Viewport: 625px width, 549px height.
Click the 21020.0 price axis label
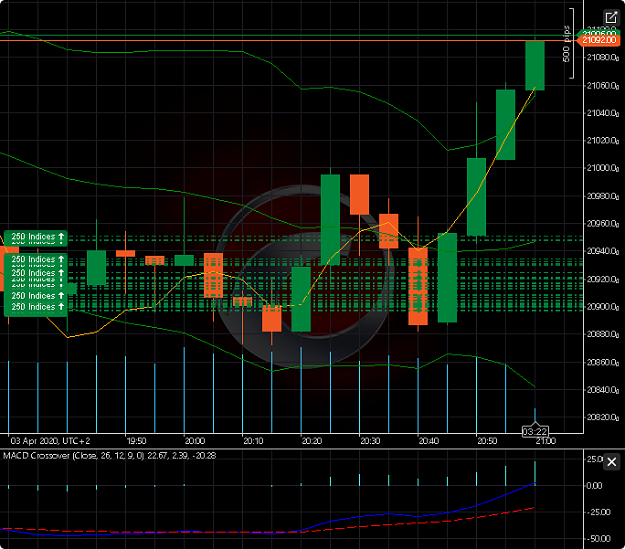pos(603,141)
